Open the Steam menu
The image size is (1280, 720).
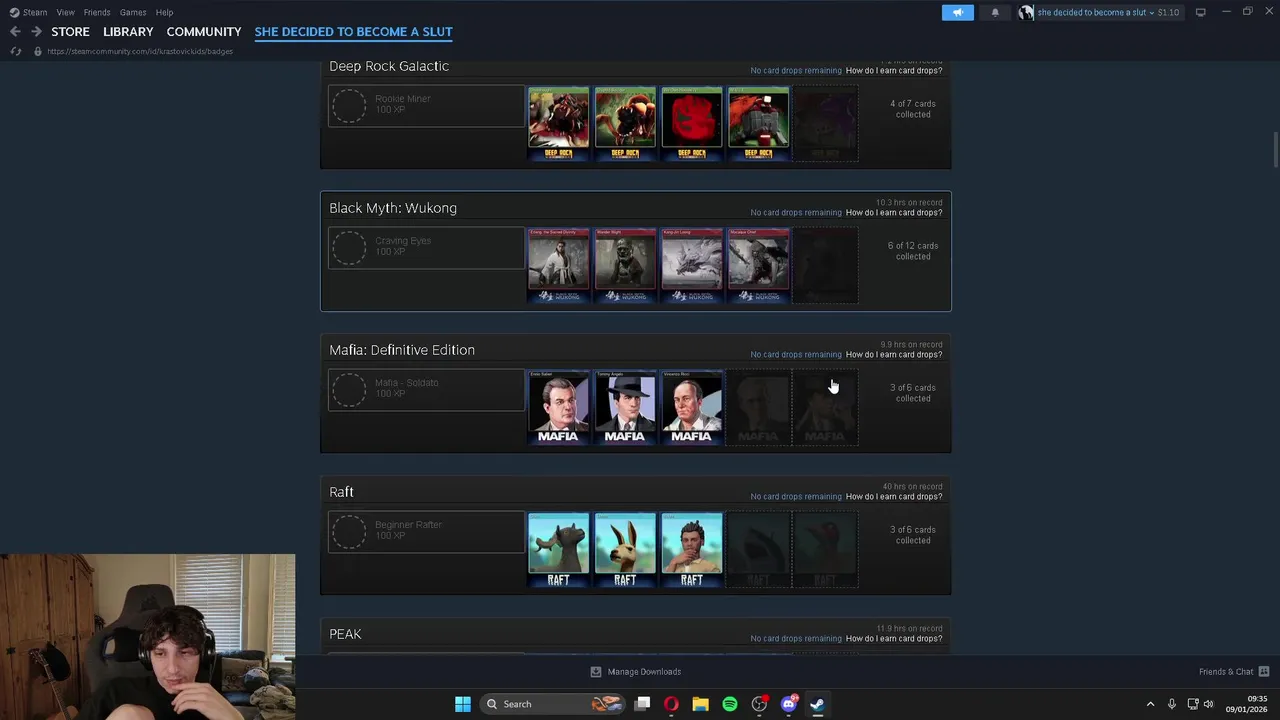(35, 12)
